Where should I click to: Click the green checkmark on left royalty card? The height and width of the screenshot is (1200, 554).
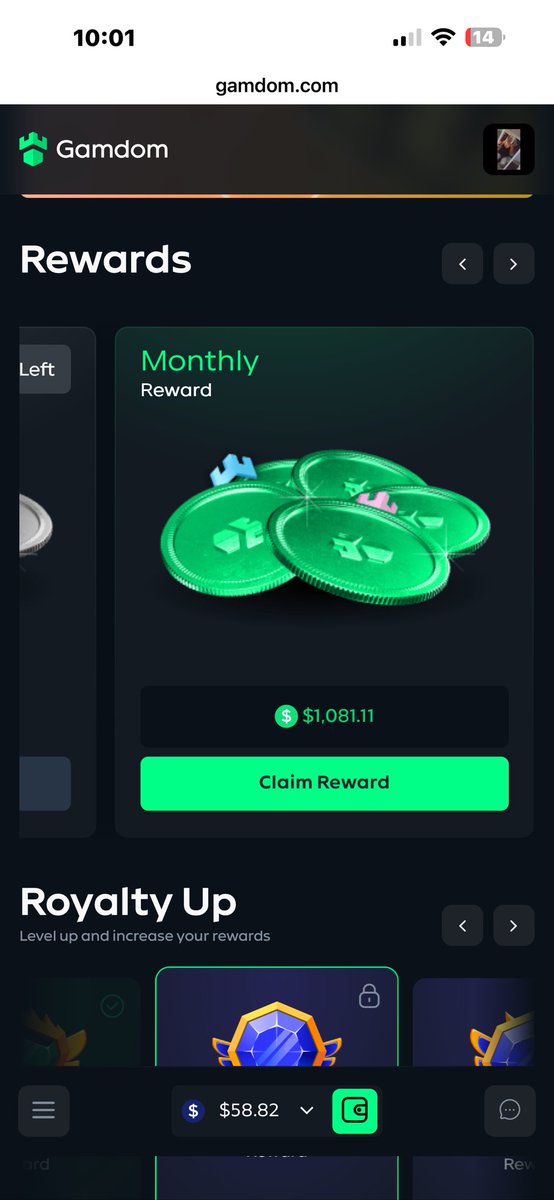pos(113,1006)
